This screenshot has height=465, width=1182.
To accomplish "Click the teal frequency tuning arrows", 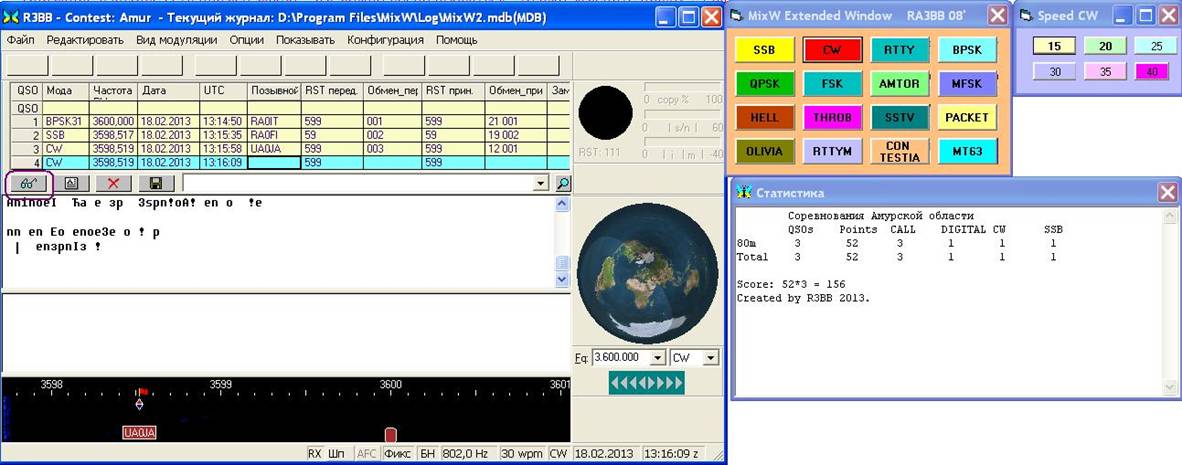I will (647, 383).
